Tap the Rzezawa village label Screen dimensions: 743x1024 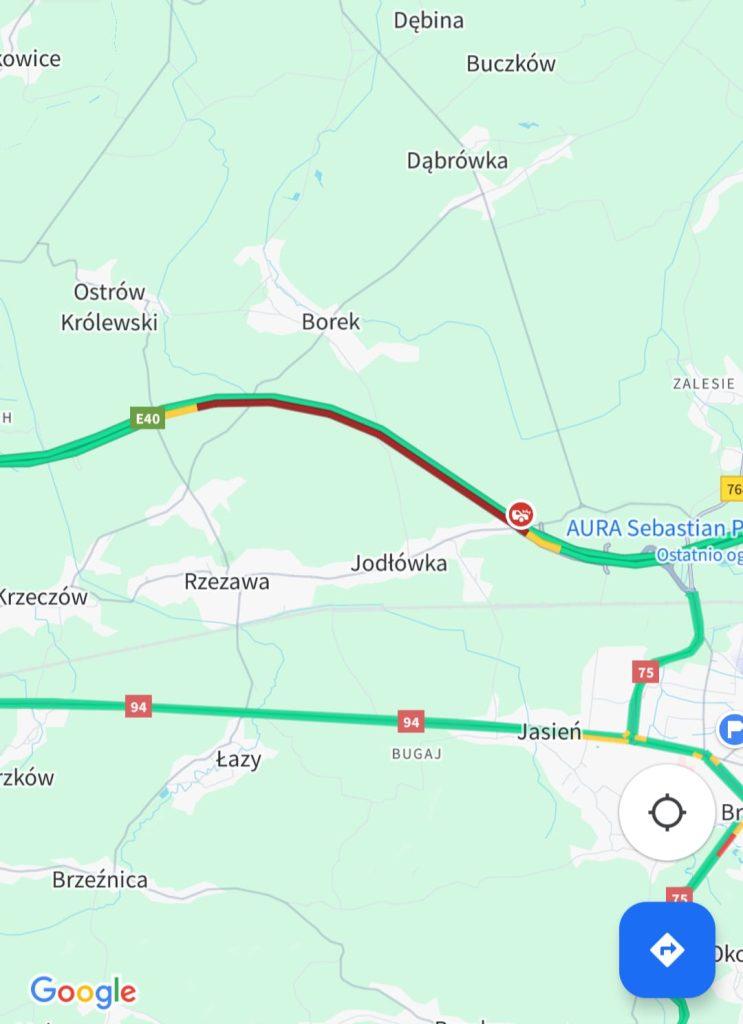coord(227,581)
